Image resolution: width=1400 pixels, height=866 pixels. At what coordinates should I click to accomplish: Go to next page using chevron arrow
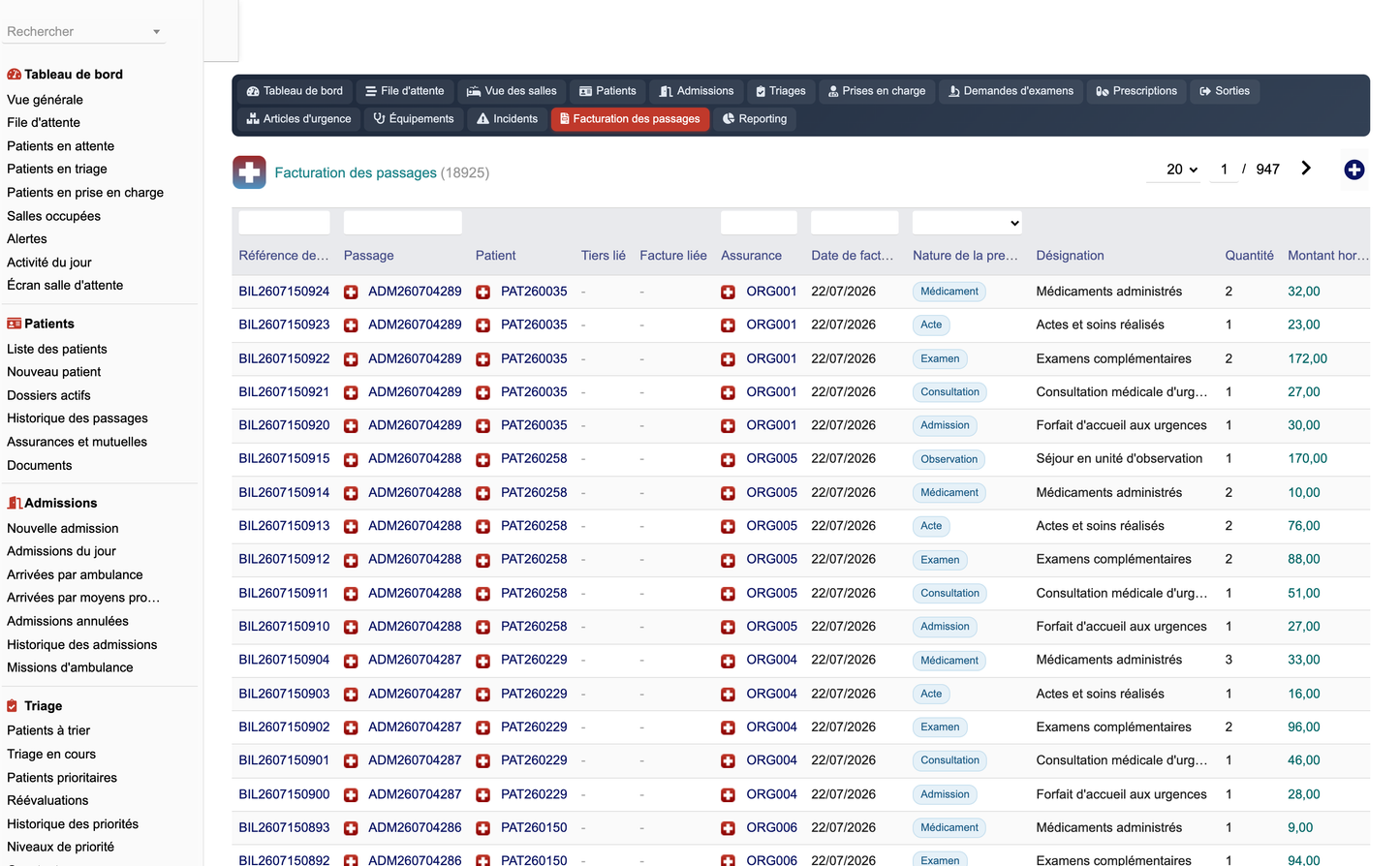tap(1306, 169)
